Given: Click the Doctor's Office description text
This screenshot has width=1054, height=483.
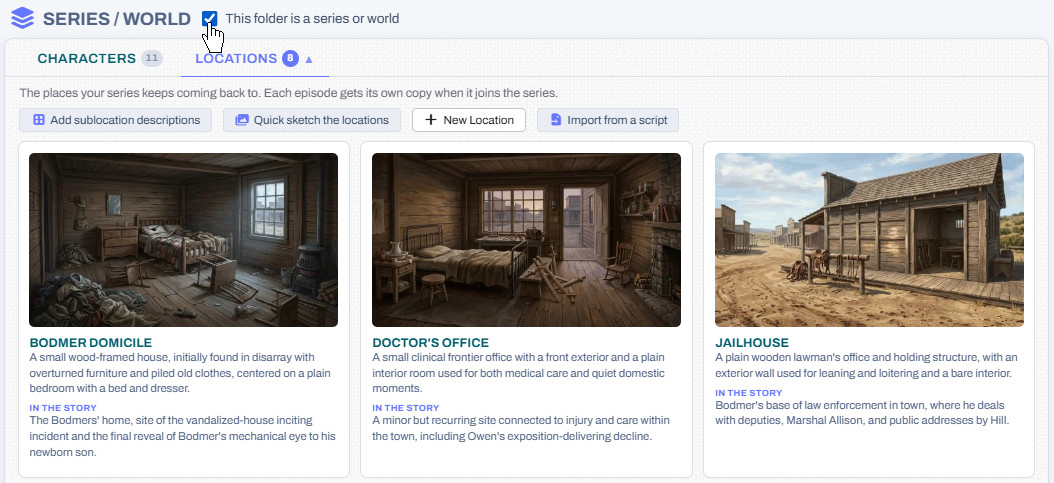Looking at the screenshot, I should tap(518, 373).
